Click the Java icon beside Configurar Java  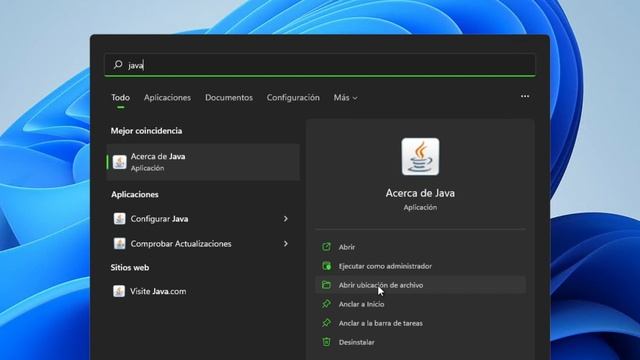120,219
